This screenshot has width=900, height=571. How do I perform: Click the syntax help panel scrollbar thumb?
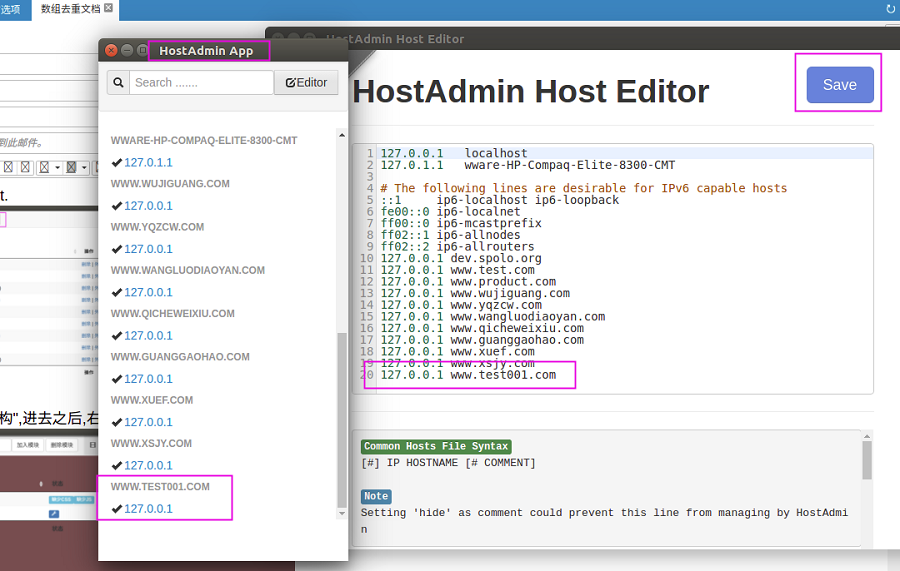click(867, 460)
